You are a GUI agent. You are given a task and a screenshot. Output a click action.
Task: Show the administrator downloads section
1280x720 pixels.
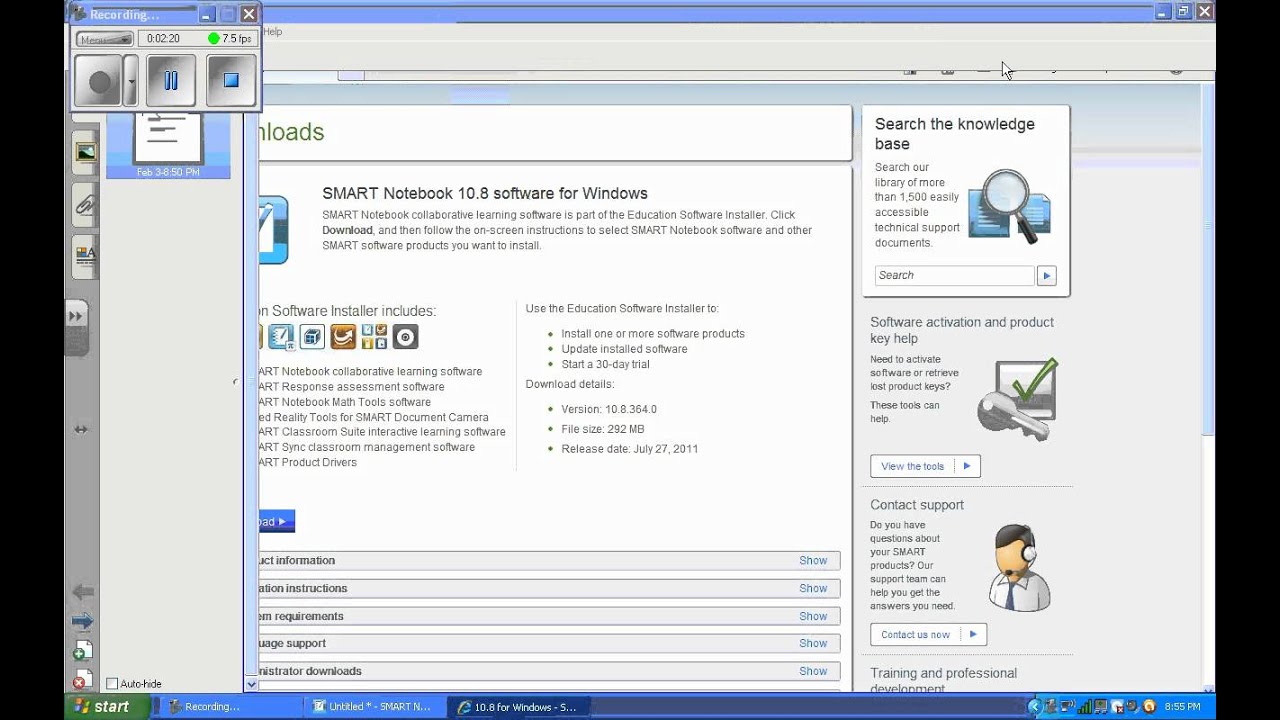pyautogui.click(x=813, y=671)
